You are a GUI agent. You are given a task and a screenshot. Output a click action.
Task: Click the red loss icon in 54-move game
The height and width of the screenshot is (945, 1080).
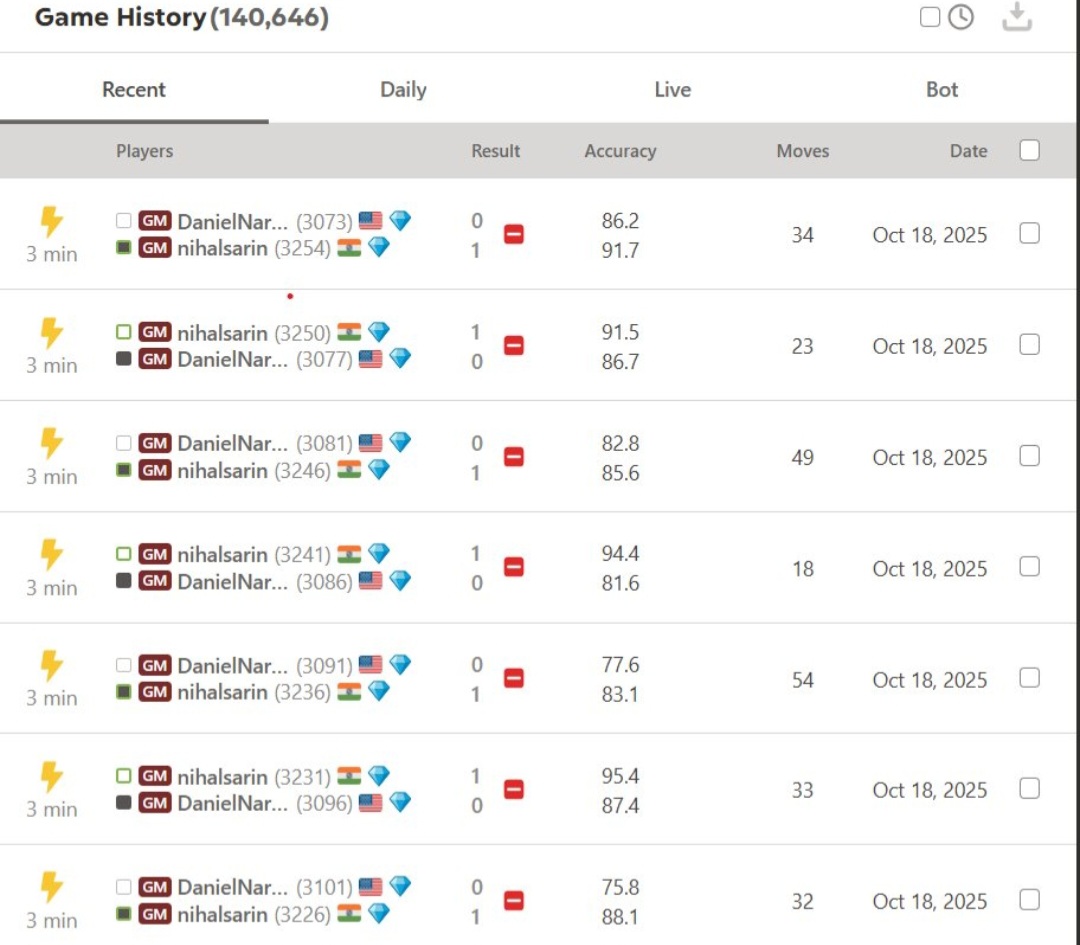pyautogui.click(x=514, y=678)
